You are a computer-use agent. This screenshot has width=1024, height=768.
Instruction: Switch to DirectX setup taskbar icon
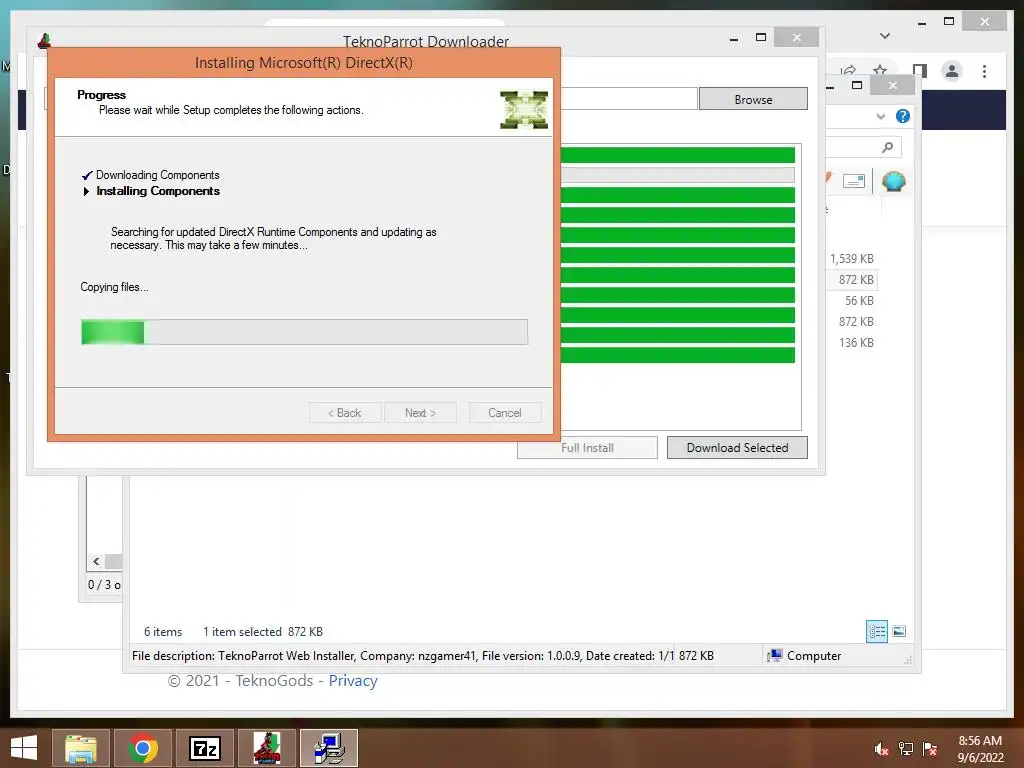point(329,748)
